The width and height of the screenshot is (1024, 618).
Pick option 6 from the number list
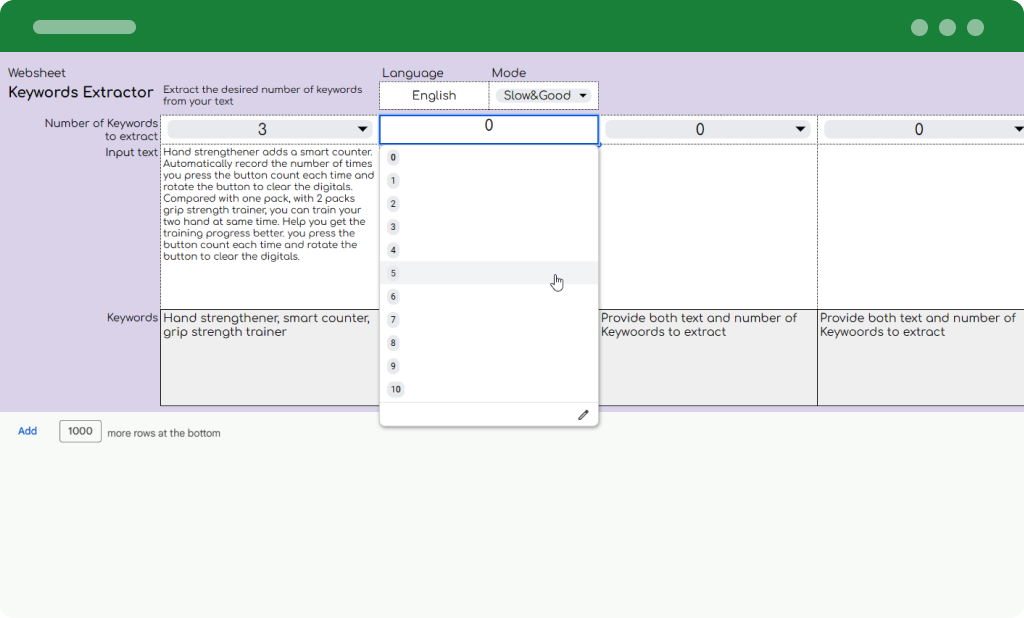(394, 297)
